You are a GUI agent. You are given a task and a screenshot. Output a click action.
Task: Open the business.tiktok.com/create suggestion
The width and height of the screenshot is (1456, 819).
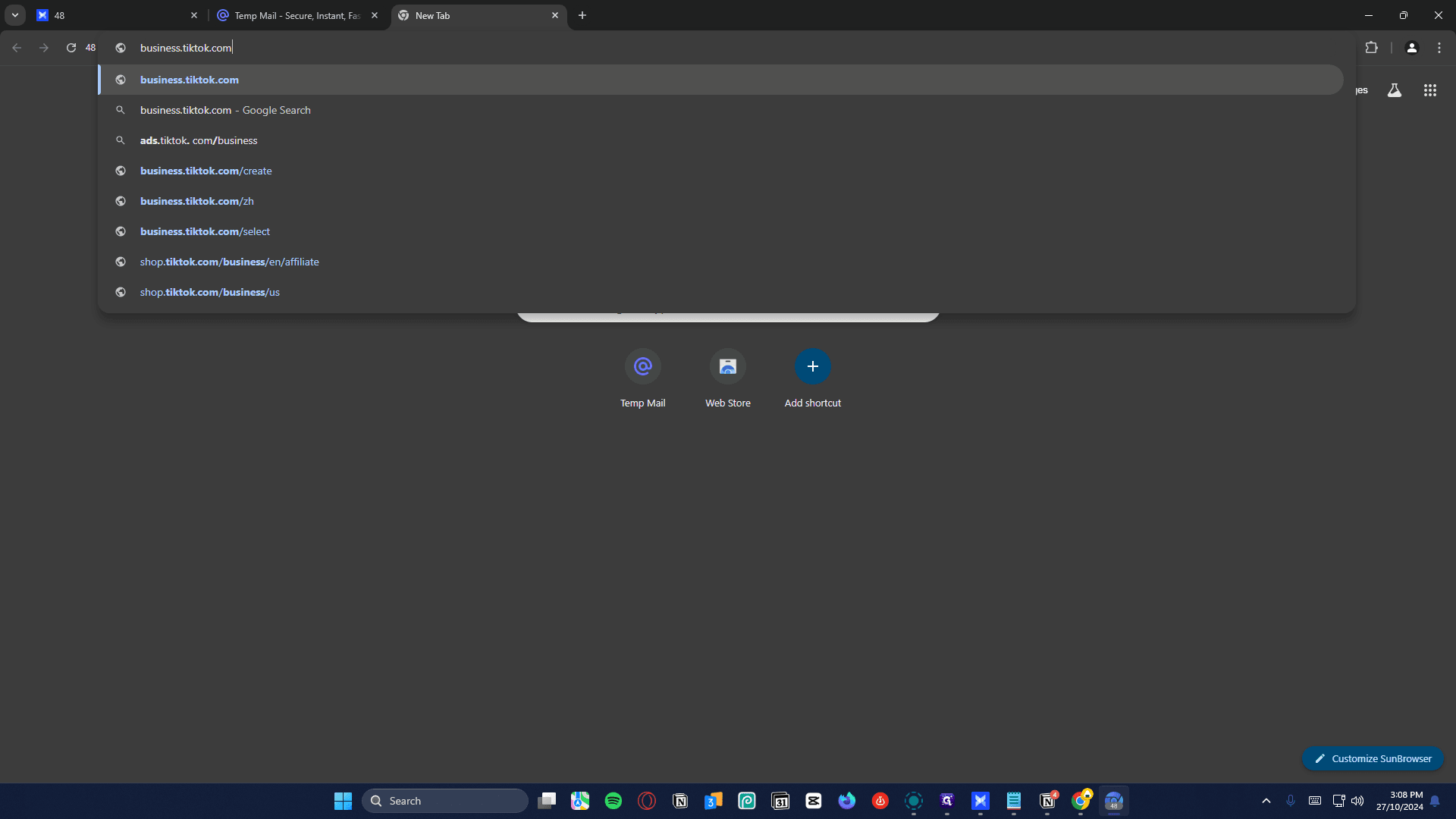(x=720, y=171)
